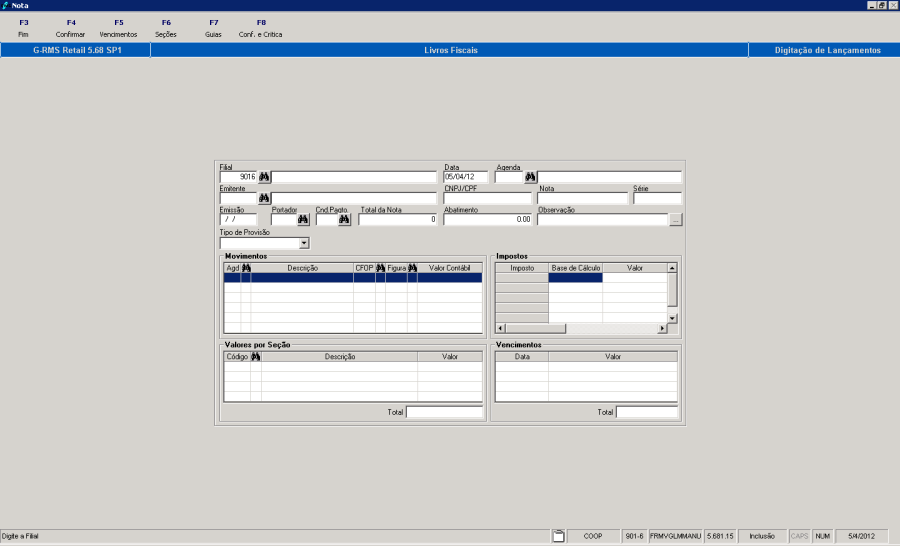
Task: Click binoculars icon in Agd column header
Action: pyautogui.click(x=246, y=268)
